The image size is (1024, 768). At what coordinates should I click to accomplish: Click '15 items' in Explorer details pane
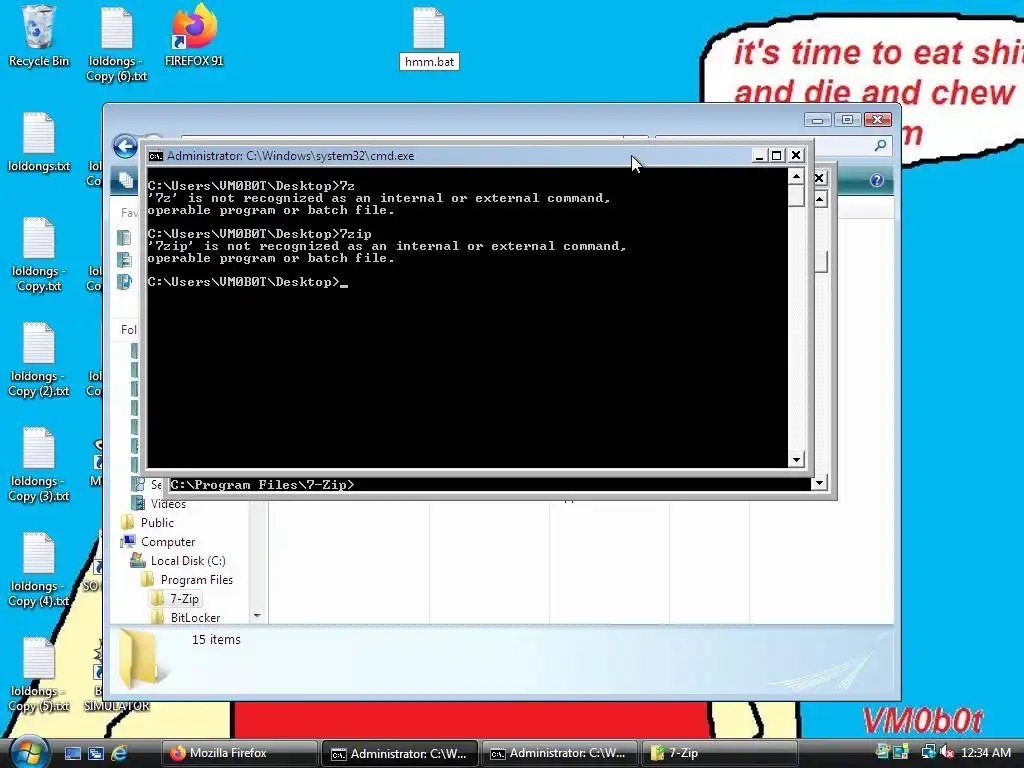point(216,639)
